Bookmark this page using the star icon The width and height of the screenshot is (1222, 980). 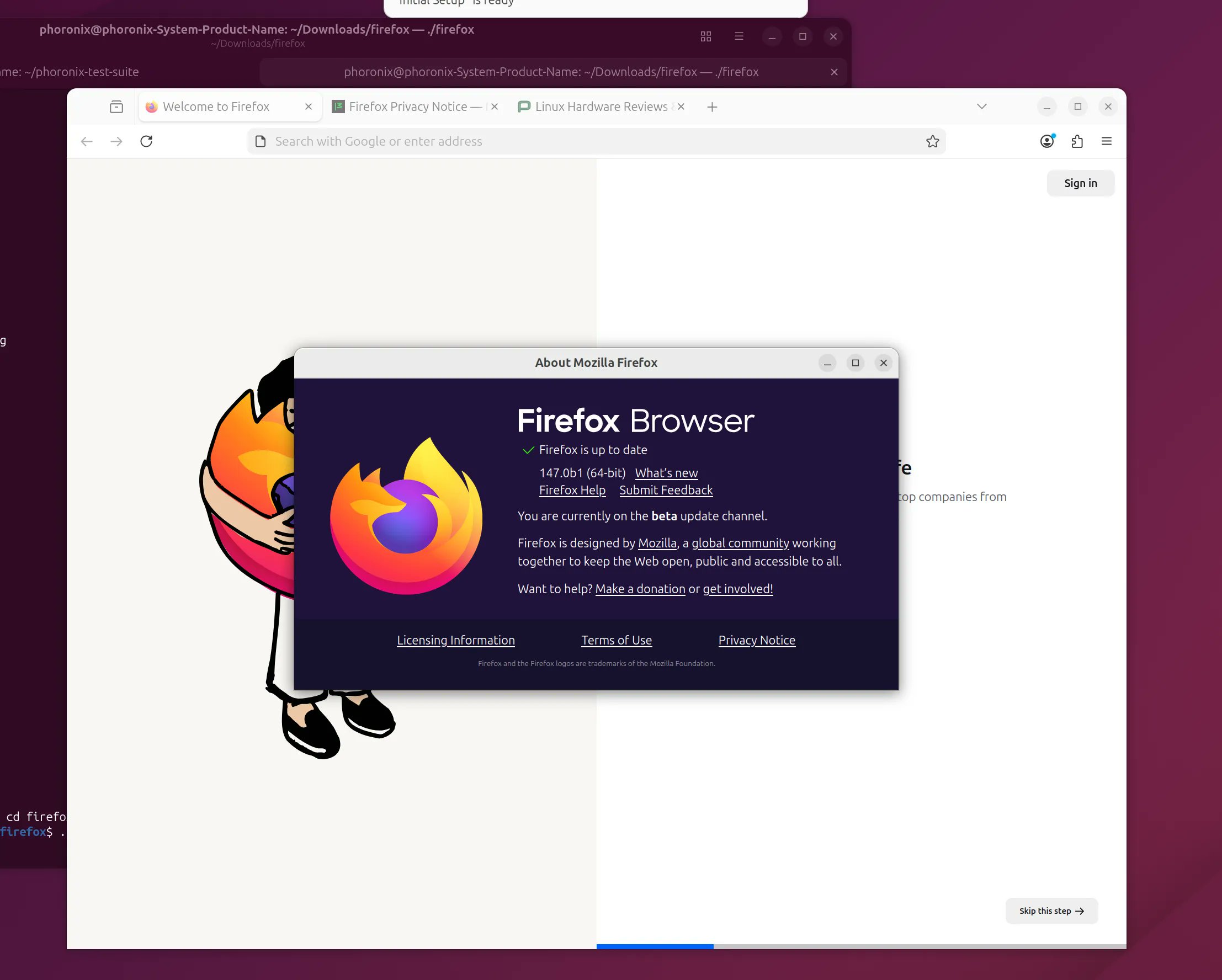(x=932, y=141)
